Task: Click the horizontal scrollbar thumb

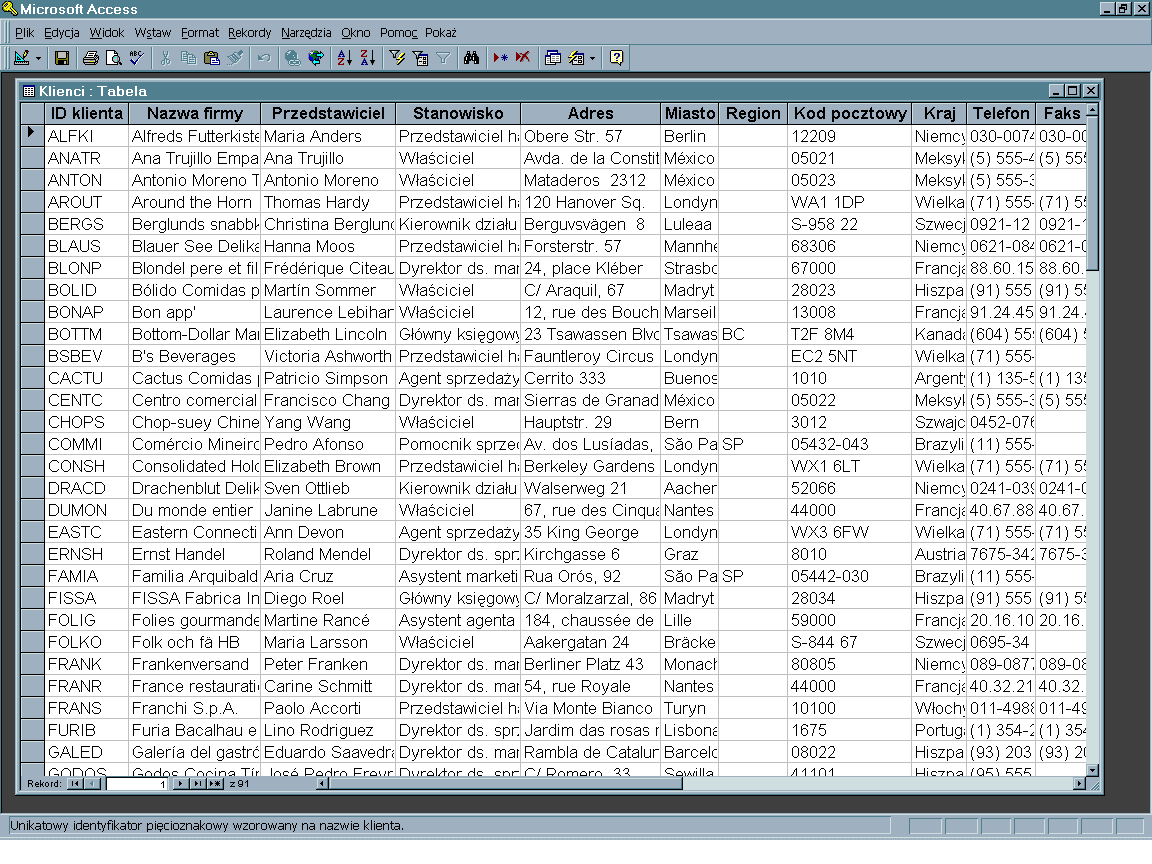Action: tap(506, 784)
